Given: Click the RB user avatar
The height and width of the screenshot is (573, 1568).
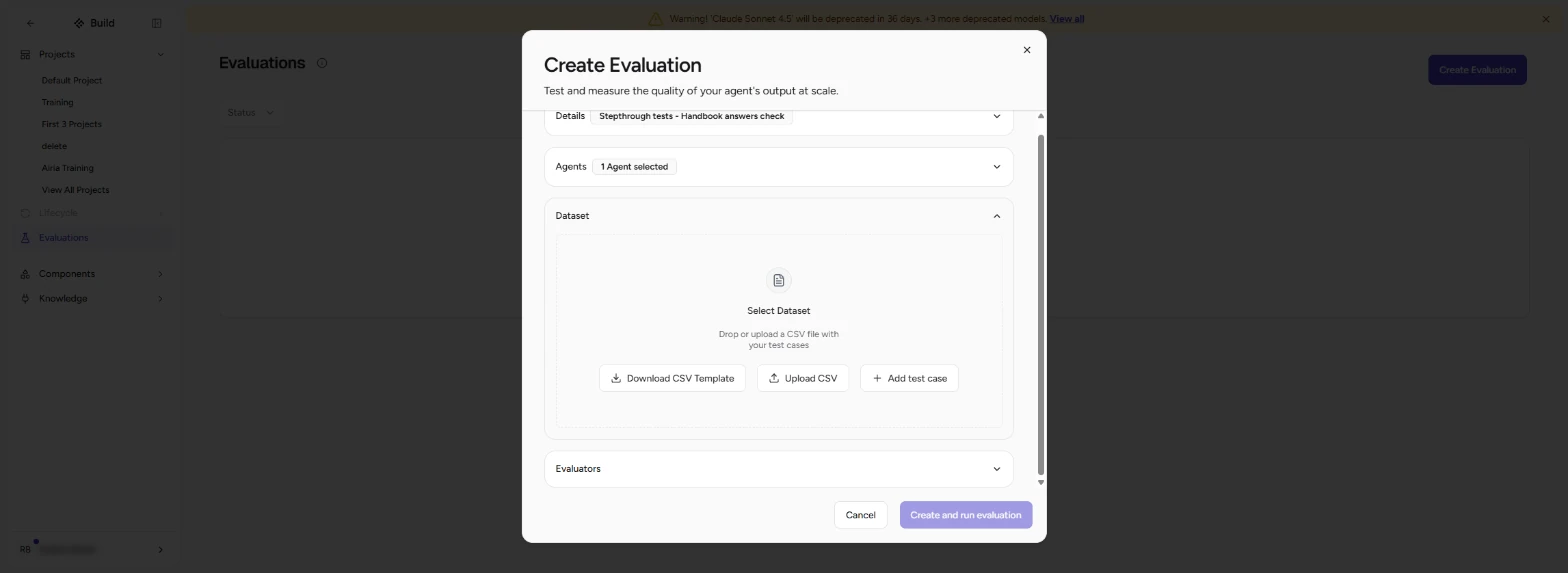Looking at the screenshot, I should pos(26,550).
